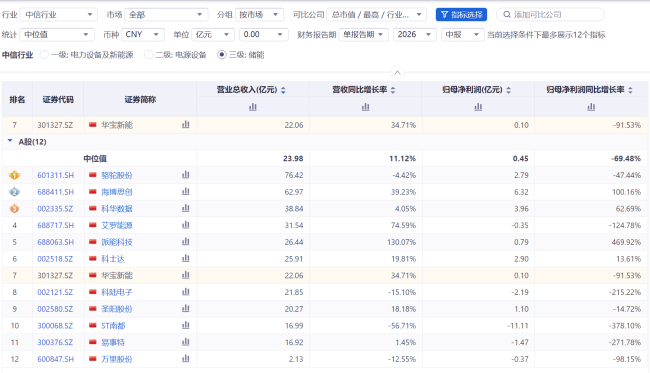
Task: Open chart icon in 002580.SZ row
Action: pyautogui.click(x=186, y=309)
